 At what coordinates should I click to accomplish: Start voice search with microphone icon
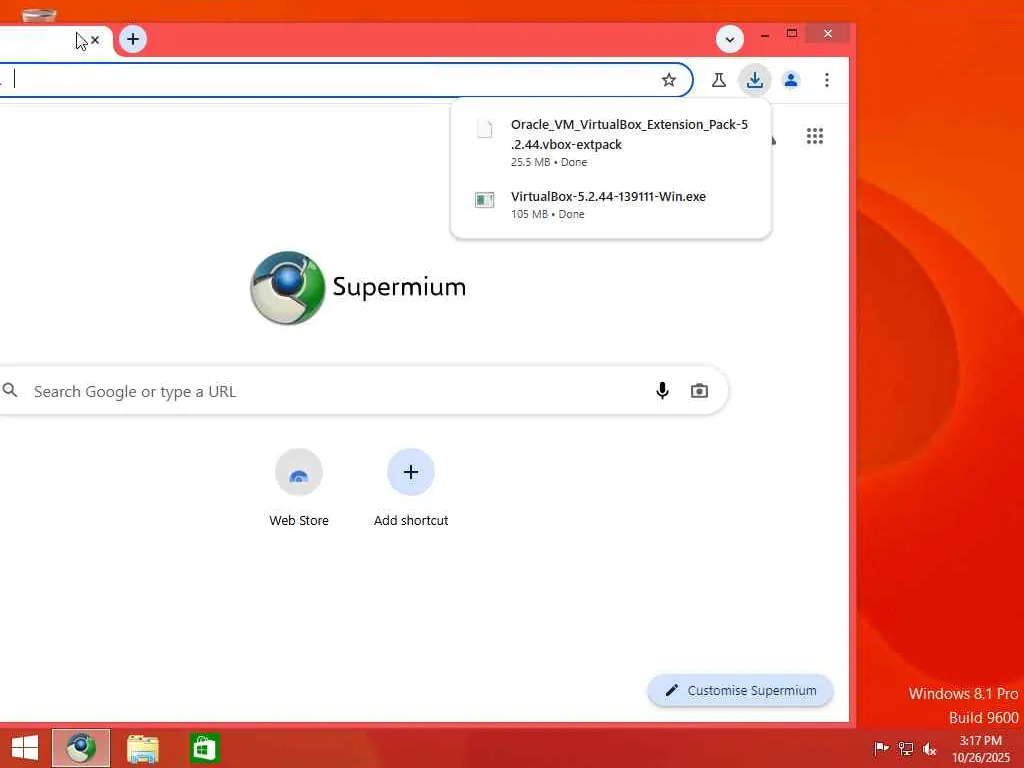662,391
